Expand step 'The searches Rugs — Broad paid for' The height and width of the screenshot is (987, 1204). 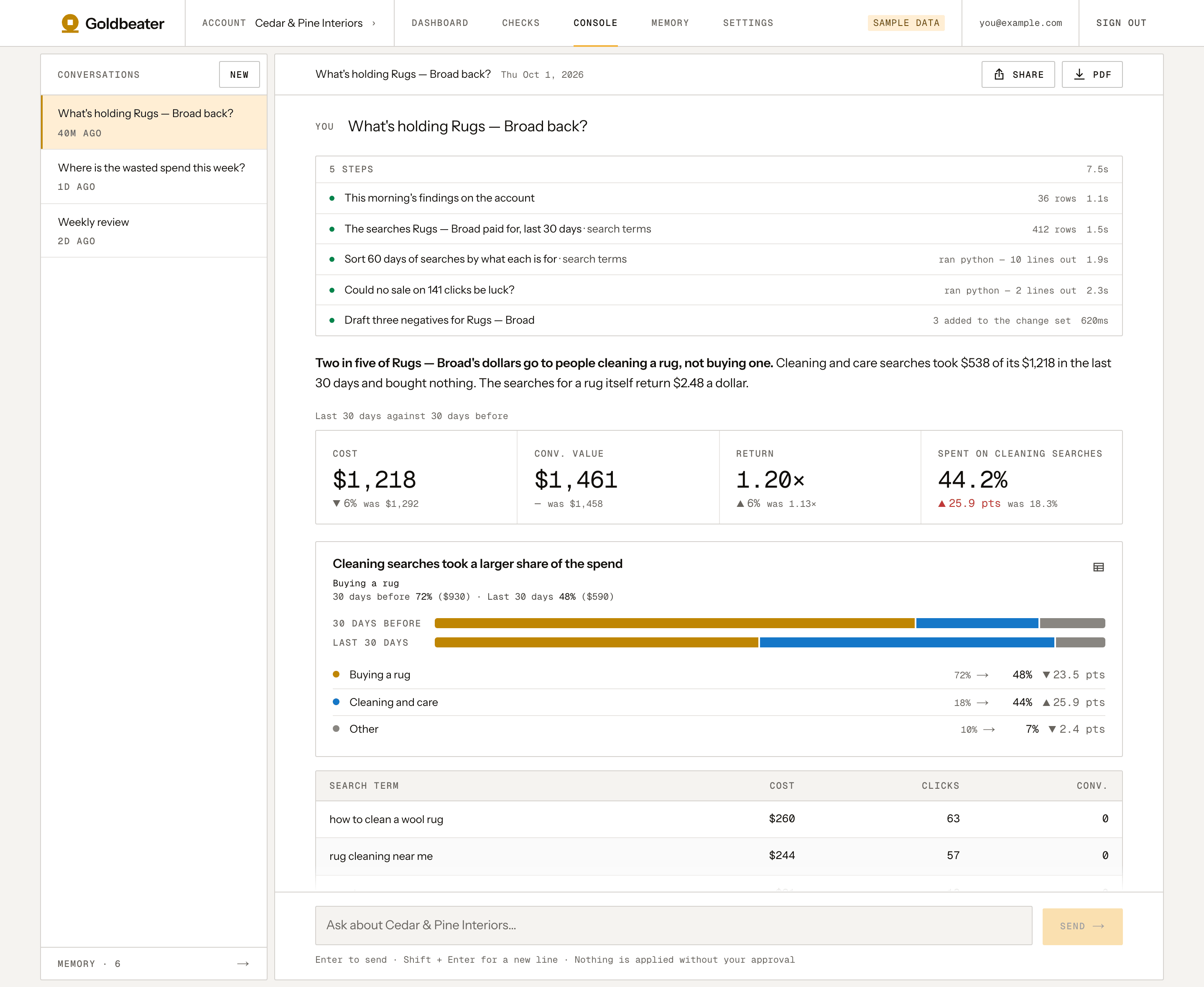718,229
